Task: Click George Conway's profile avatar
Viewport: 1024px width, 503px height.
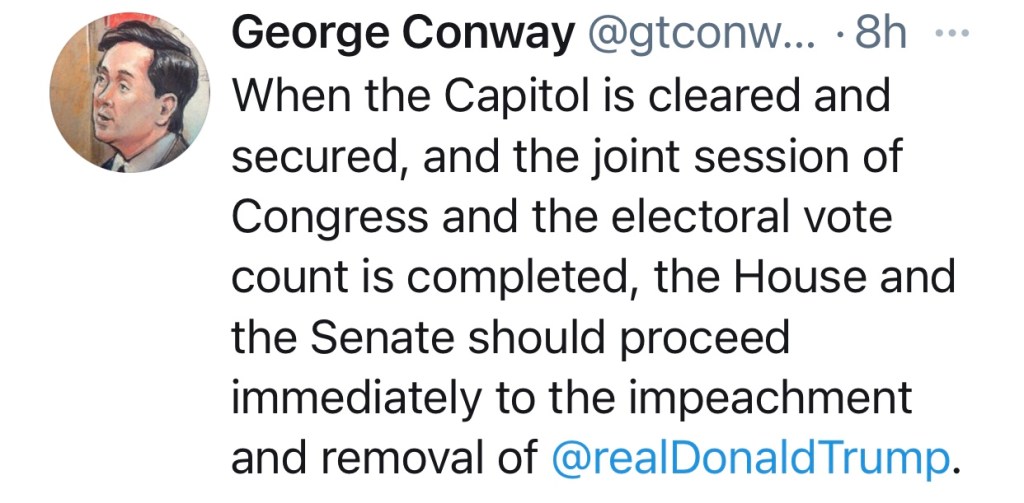Action: pos(130,93)
